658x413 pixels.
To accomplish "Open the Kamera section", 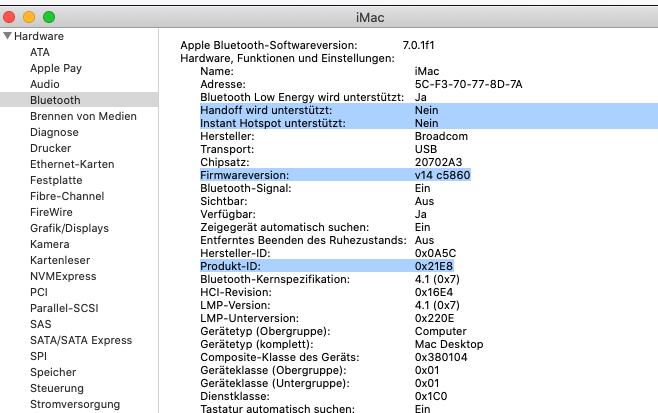I will (x=50, y=244).
